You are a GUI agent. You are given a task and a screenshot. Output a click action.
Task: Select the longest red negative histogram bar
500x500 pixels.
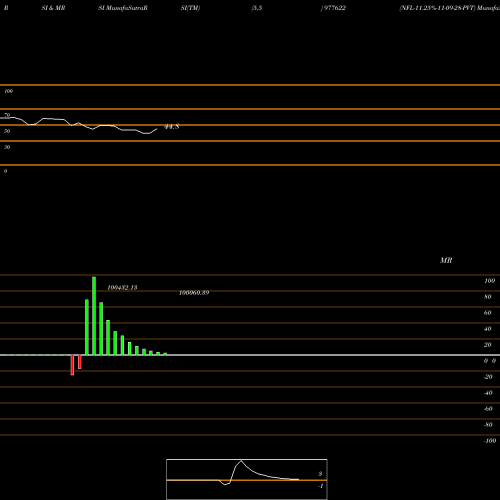[72, 365]
